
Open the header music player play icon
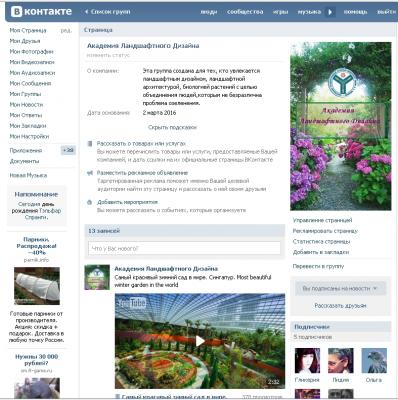click(330, 12)
